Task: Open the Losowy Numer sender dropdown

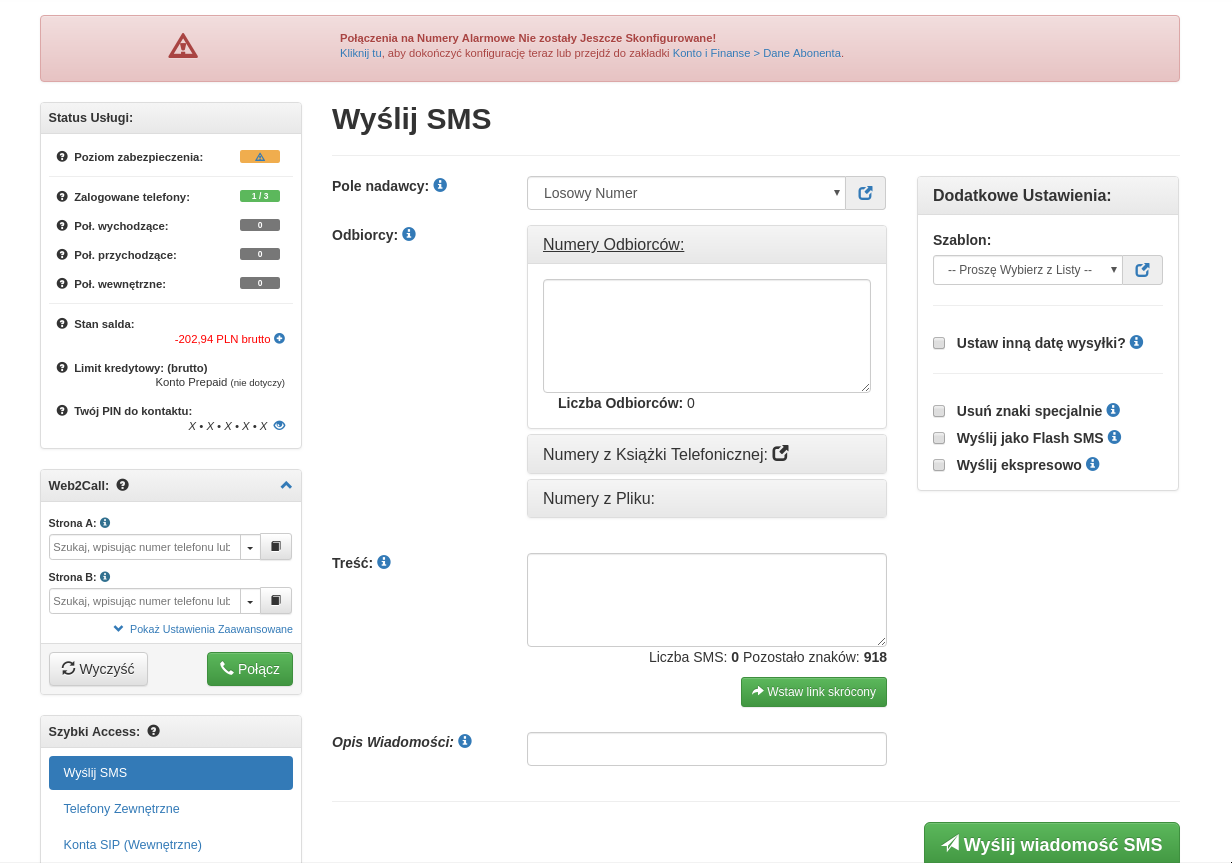Action: point(686,193)
